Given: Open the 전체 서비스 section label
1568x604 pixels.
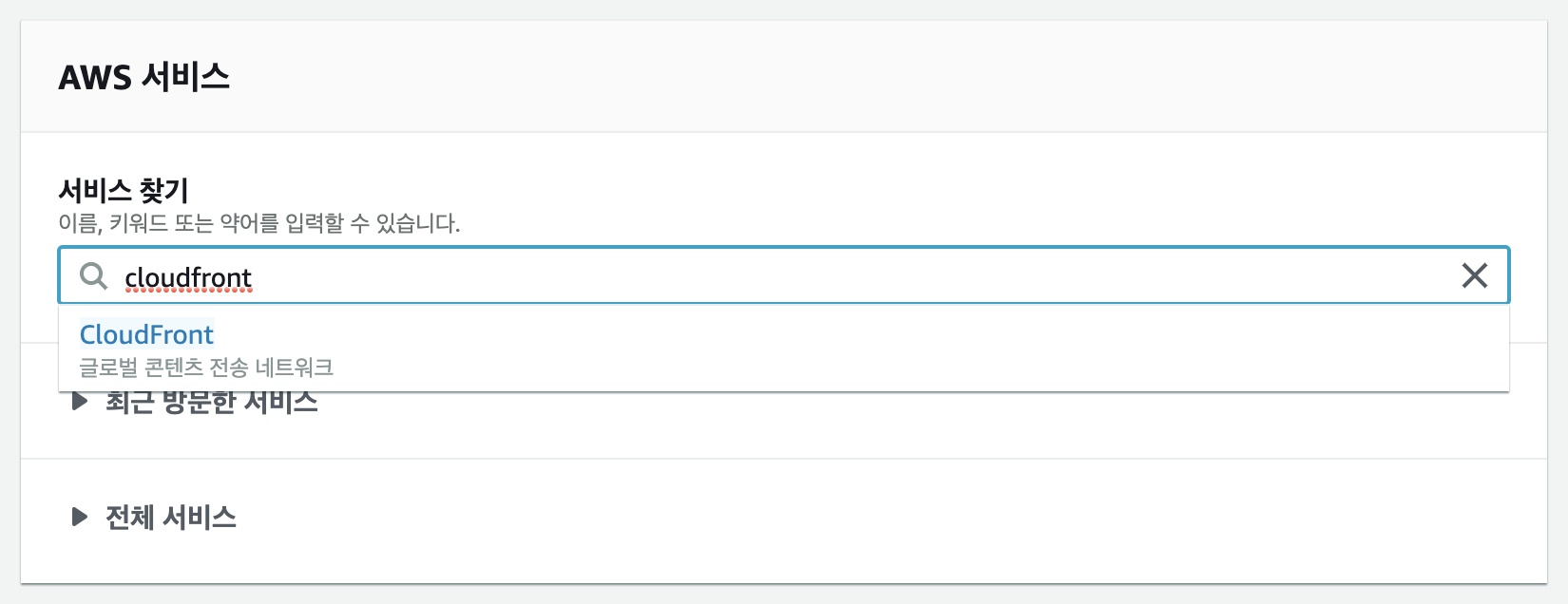Looking at the screenshot, I should point(171,517).
